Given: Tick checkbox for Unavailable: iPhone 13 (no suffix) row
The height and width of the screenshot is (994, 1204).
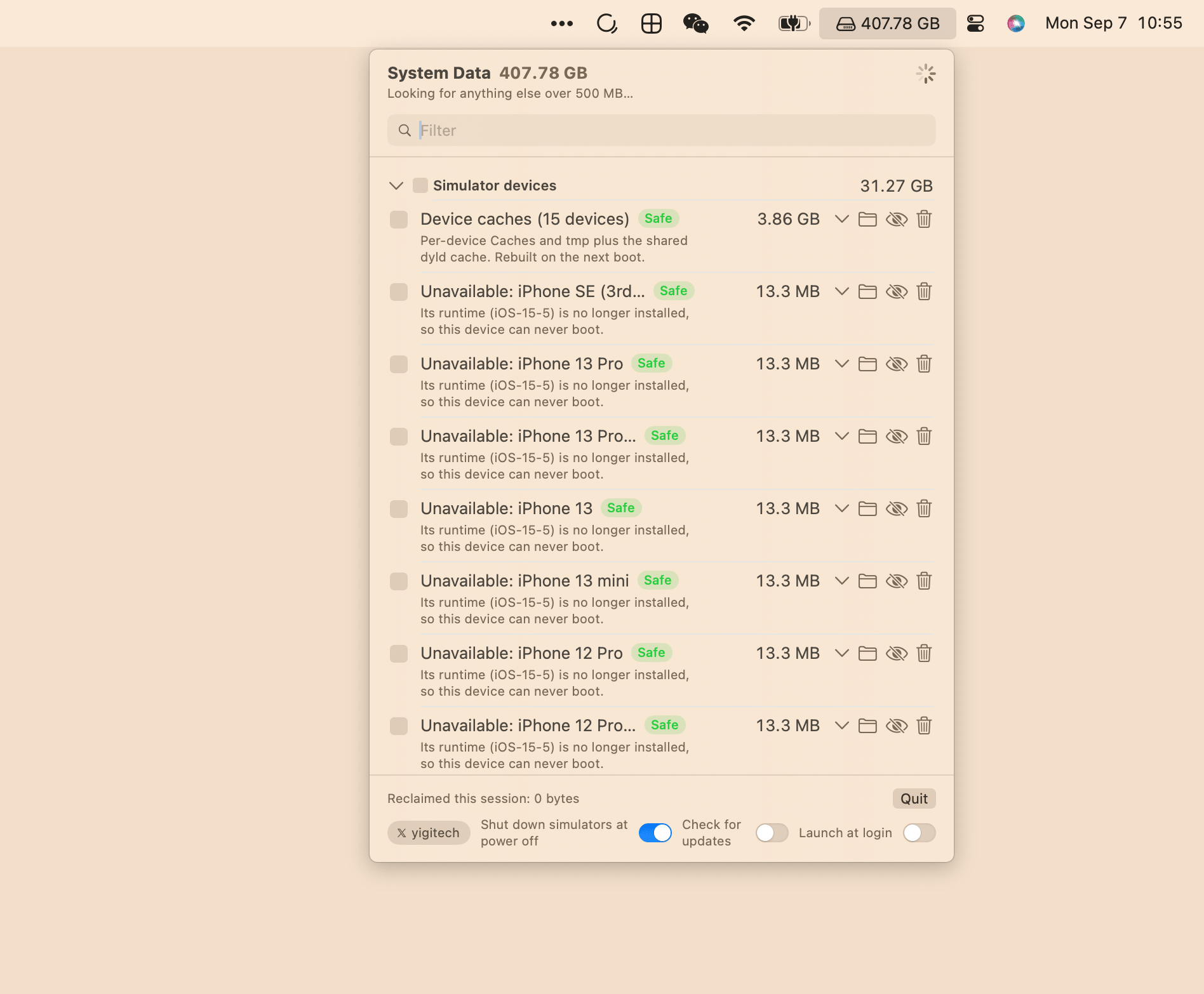Looking at the screenshot, I should coord(399,509).
